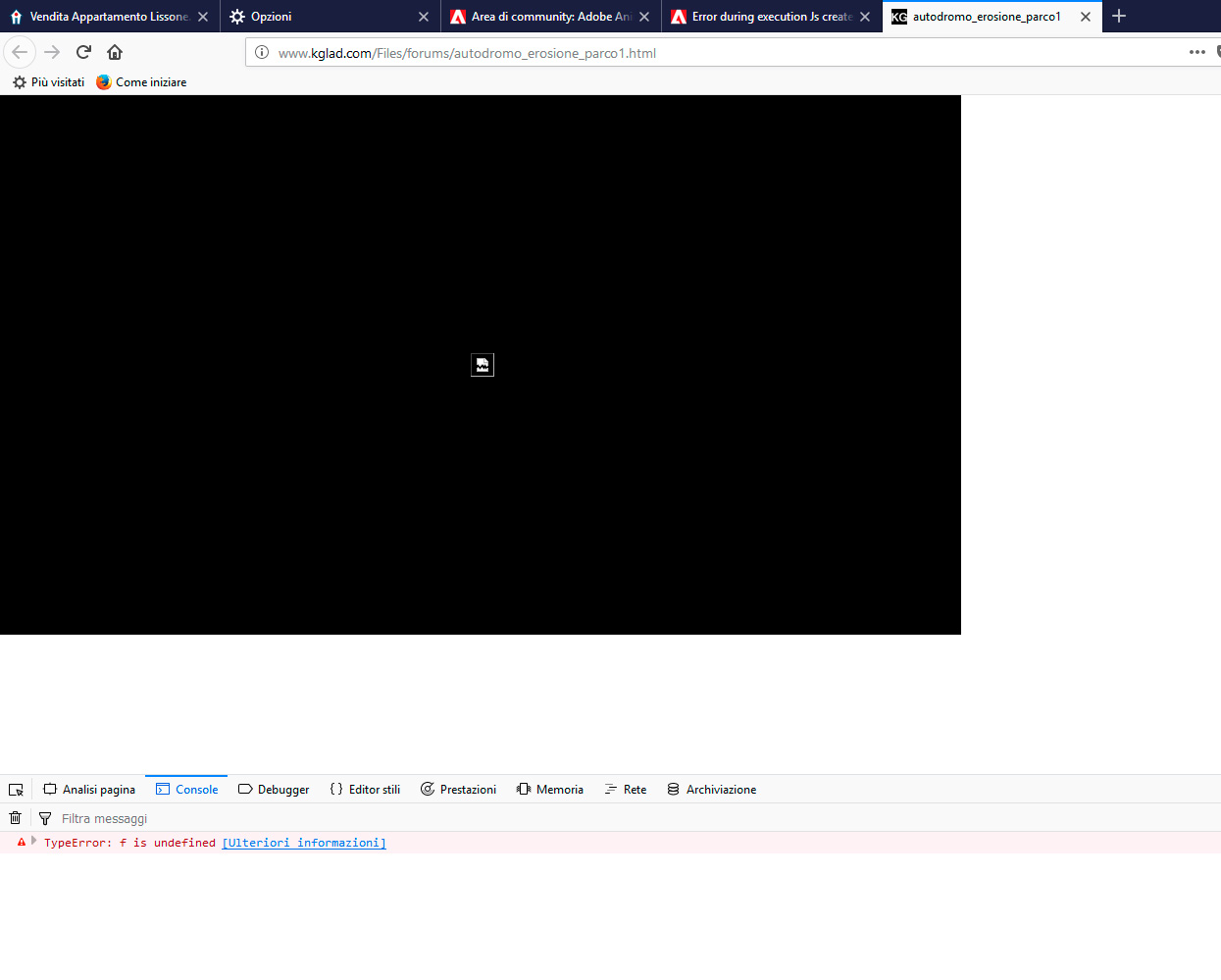Open the page actions ellipsis menu
Screen dimensions: 1221x980
pos(1197,52)
